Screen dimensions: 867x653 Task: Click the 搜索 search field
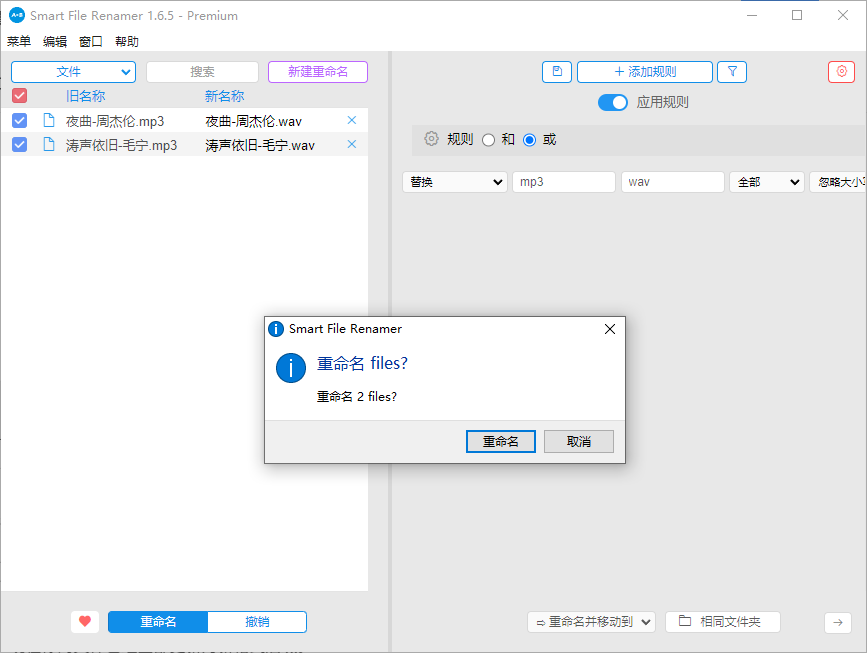point(202,72)
